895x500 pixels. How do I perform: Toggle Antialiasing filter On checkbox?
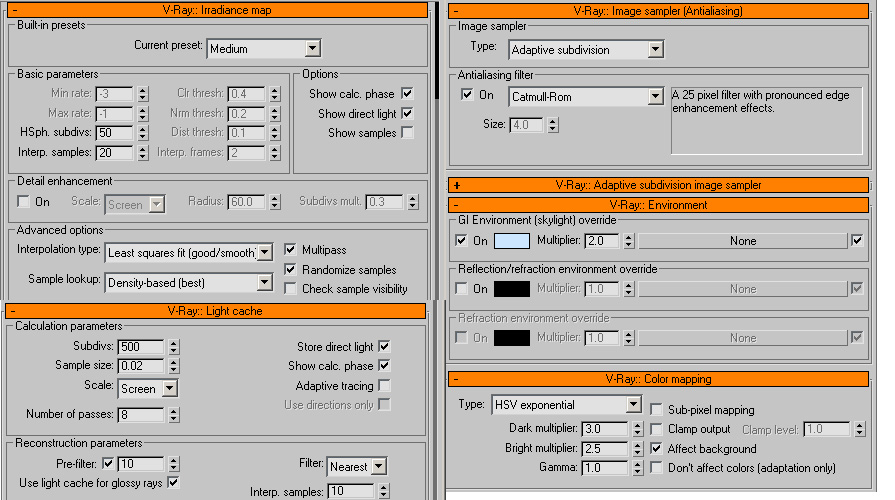(467, 94)
